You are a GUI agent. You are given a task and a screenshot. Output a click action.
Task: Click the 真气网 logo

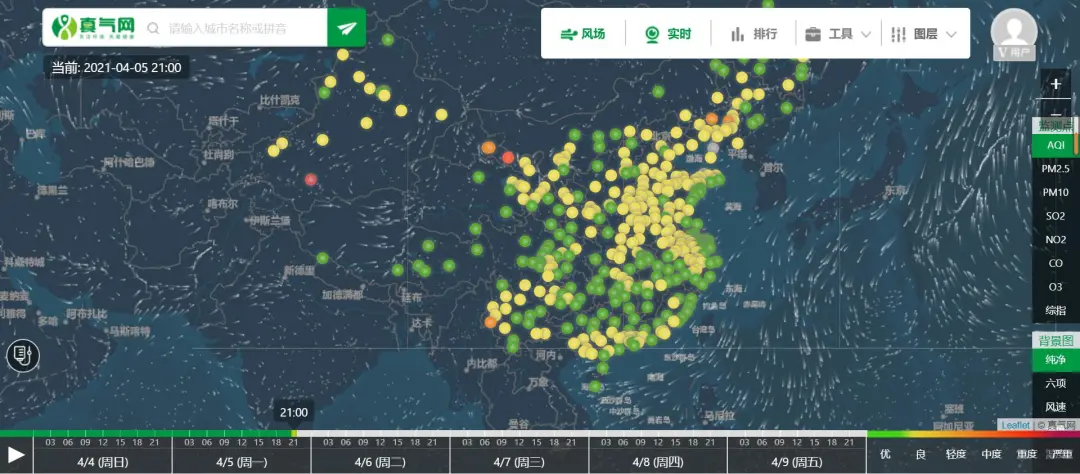click(x=93, y=28)
